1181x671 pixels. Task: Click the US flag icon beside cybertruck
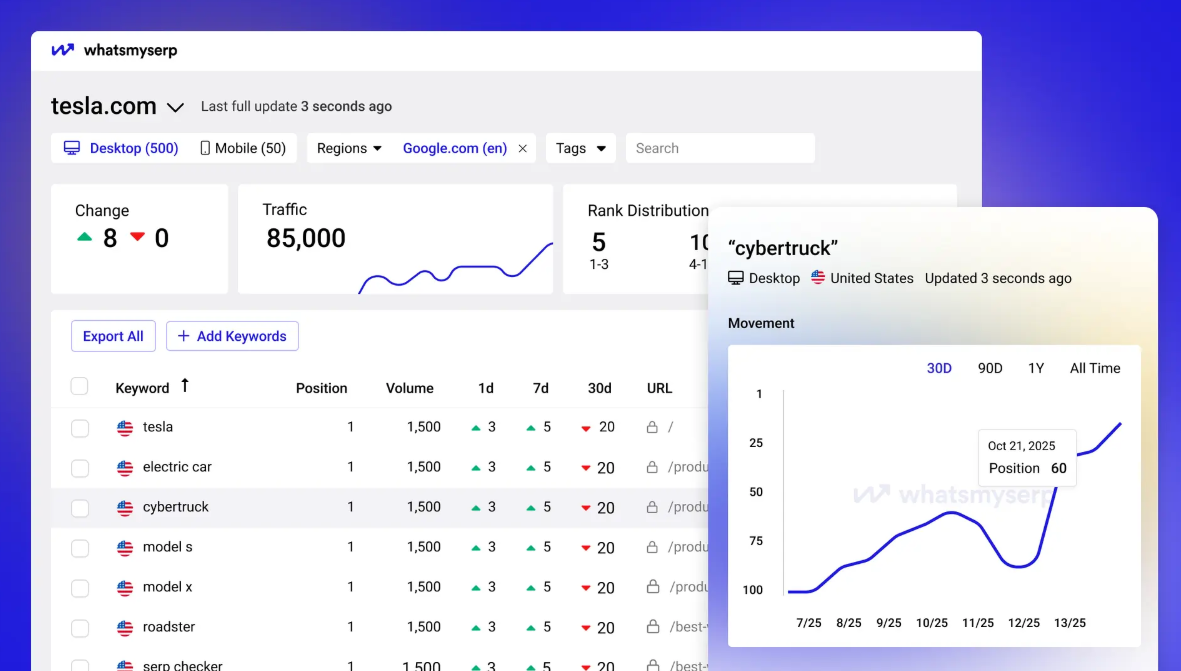(x=125, y=508)
